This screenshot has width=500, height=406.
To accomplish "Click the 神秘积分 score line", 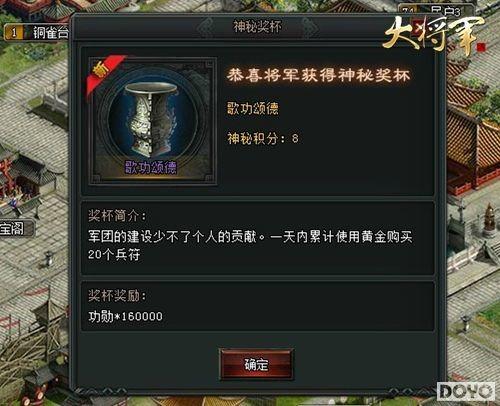I will click(x=263, y=138).
